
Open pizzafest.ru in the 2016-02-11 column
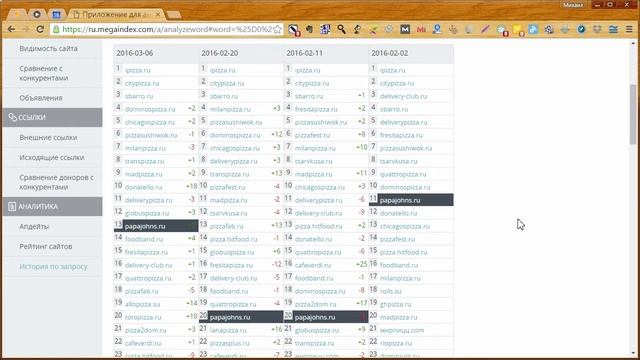[x=312, y=135]
